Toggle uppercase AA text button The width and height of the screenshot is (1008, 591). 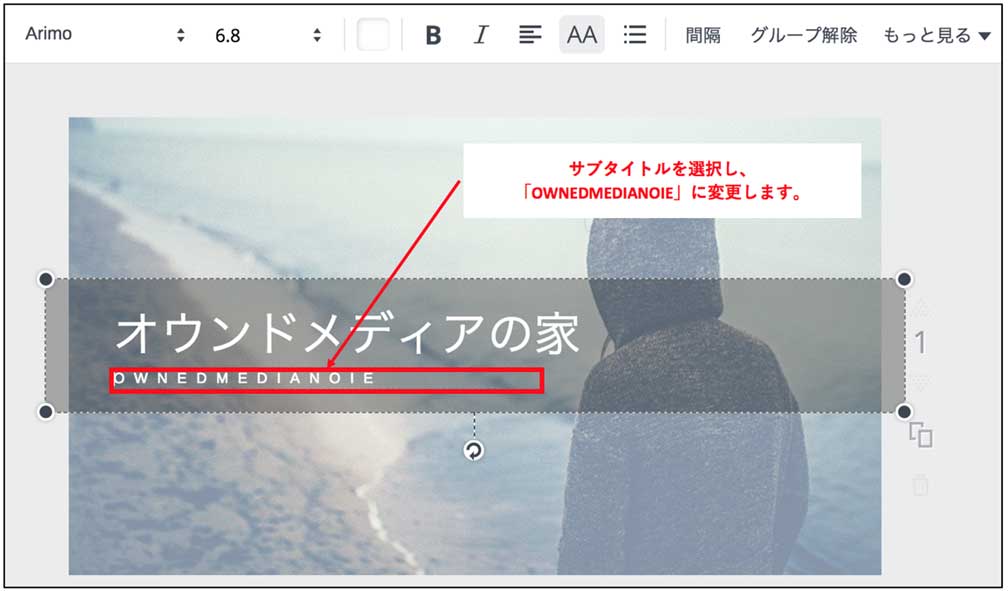(x=582, y=35)
